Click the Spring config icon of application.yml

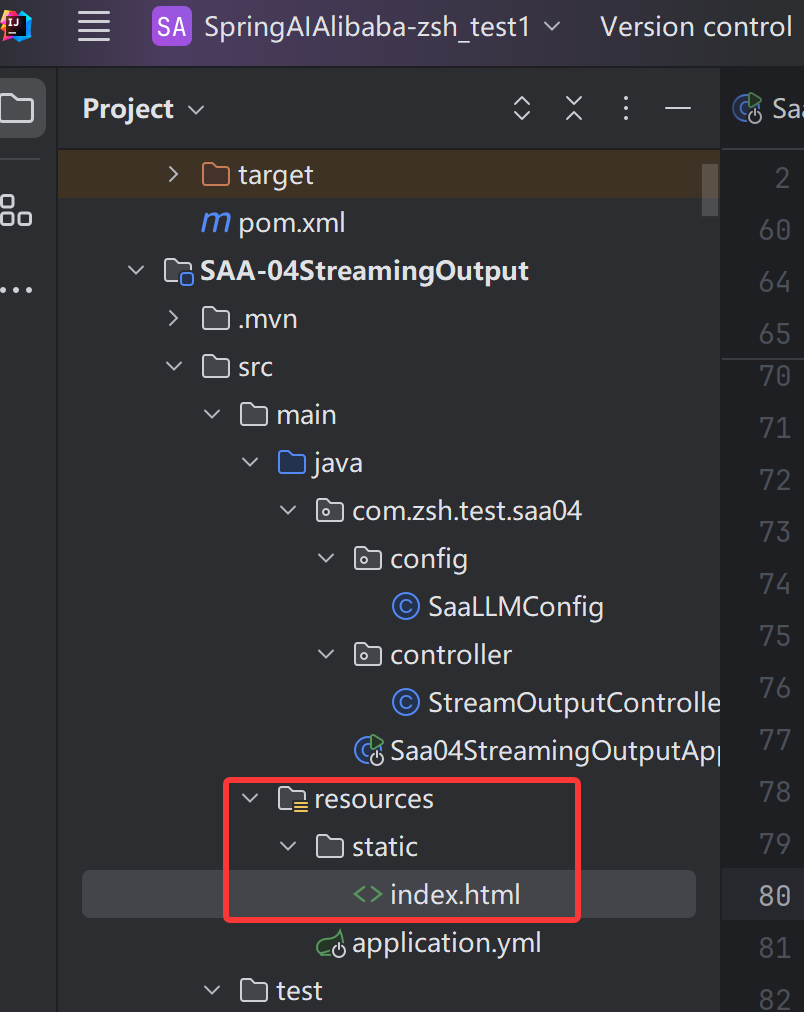(x=331, y=943)
